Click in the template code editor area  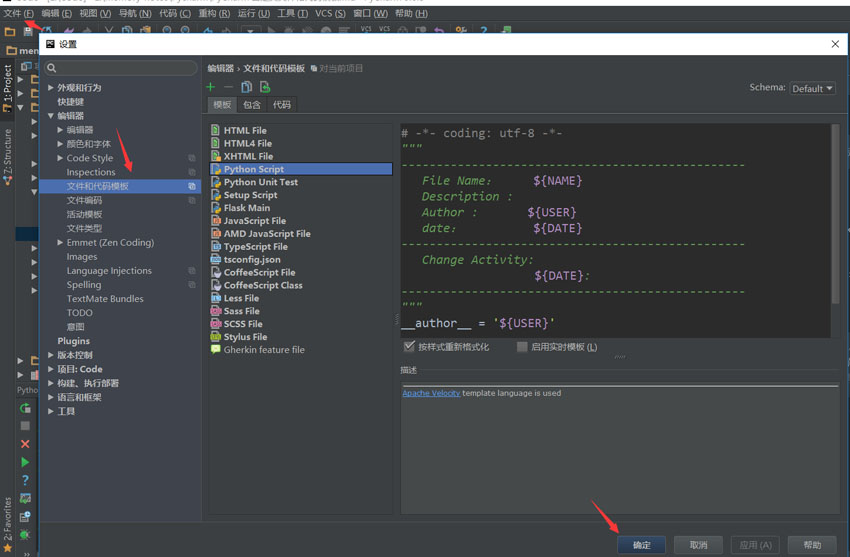pyautogui.click(x=615, y=230)
